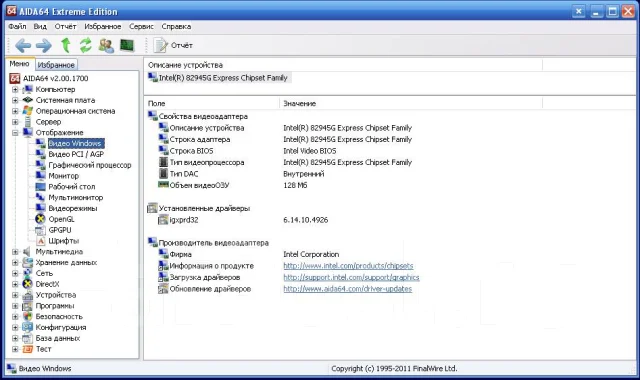The width and height of the screenshot is (640, 380).
Task: Open the Вид menu
Action: [x=40, y=27]
